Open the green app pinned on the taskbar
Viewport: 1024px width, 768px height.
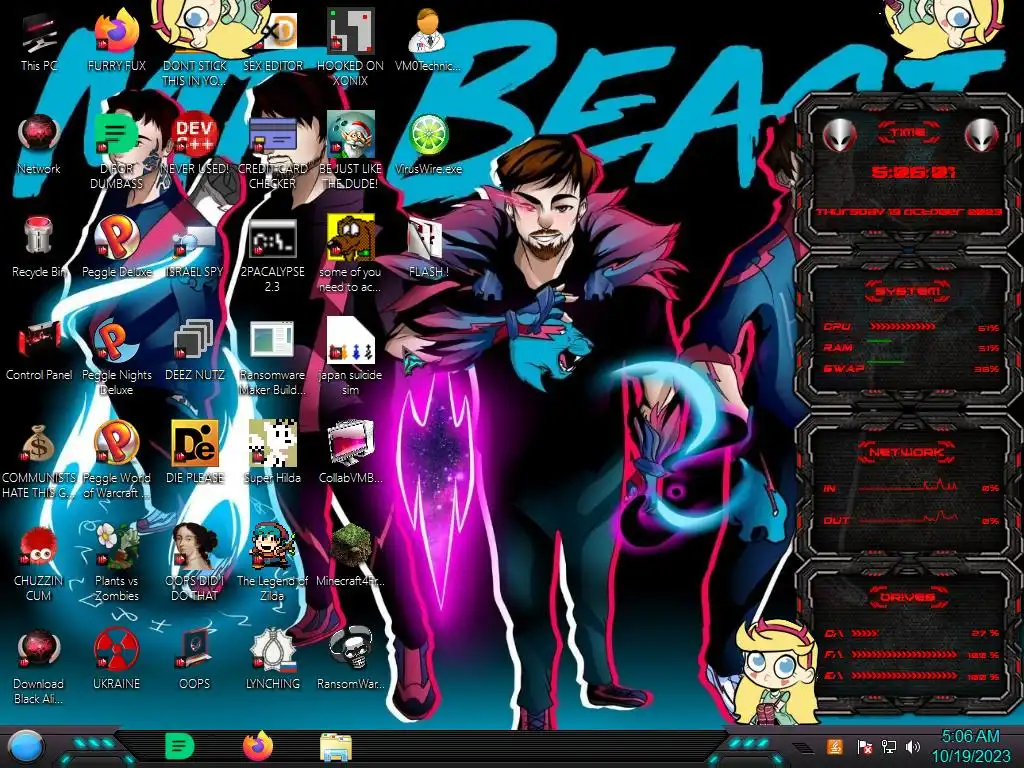tap(179, 746)
